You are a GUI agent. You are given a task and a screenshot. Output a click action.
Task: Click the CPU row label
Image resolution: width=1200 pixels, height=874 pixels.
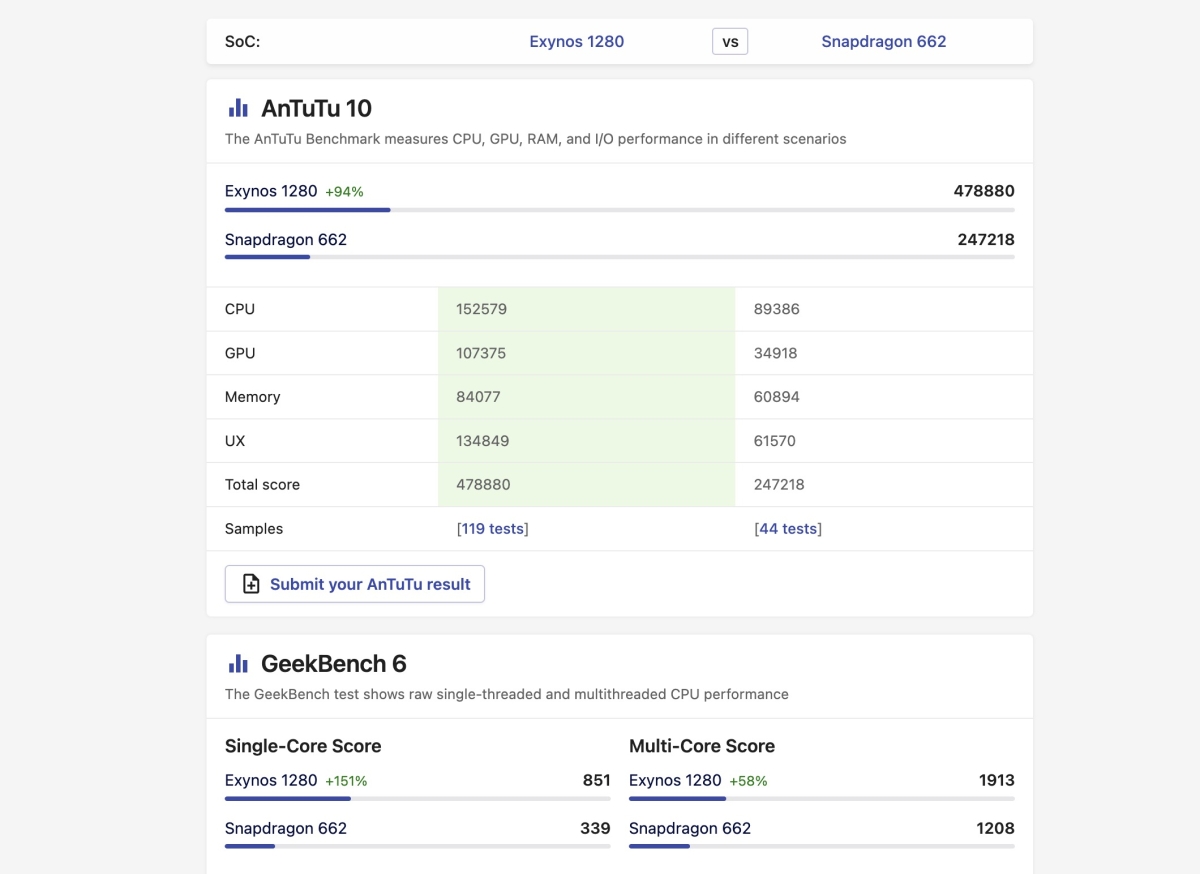(240, 309)
